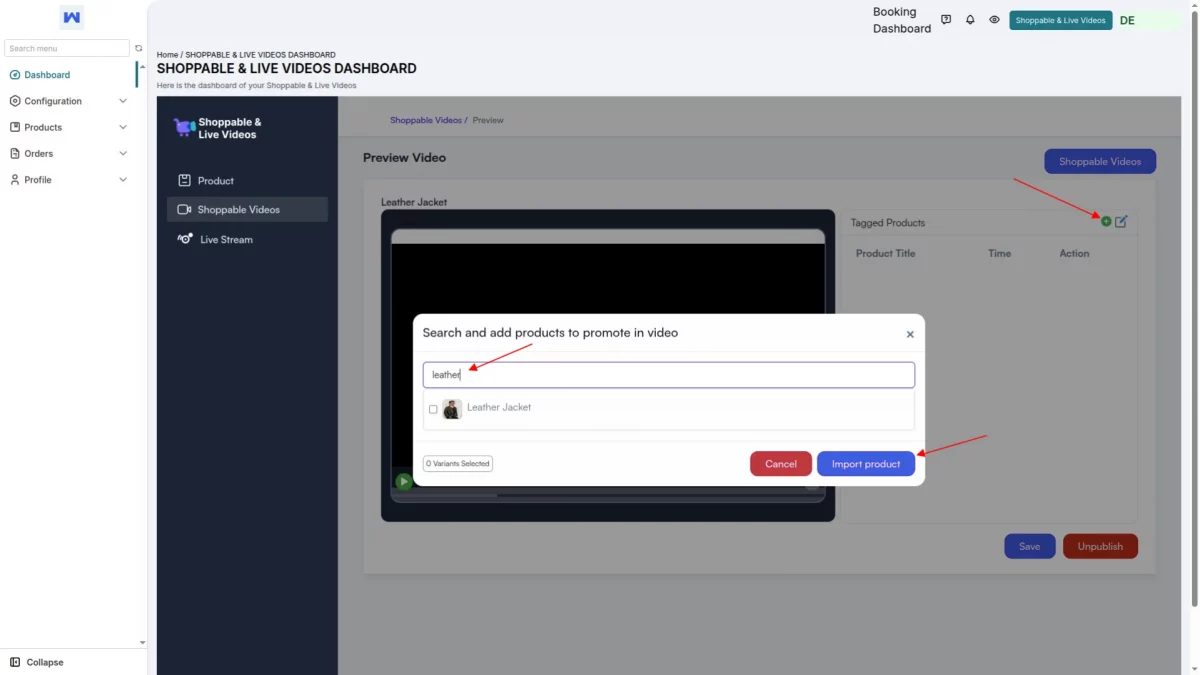Click Import product button

pyautogui.click(x=866, y=464)
